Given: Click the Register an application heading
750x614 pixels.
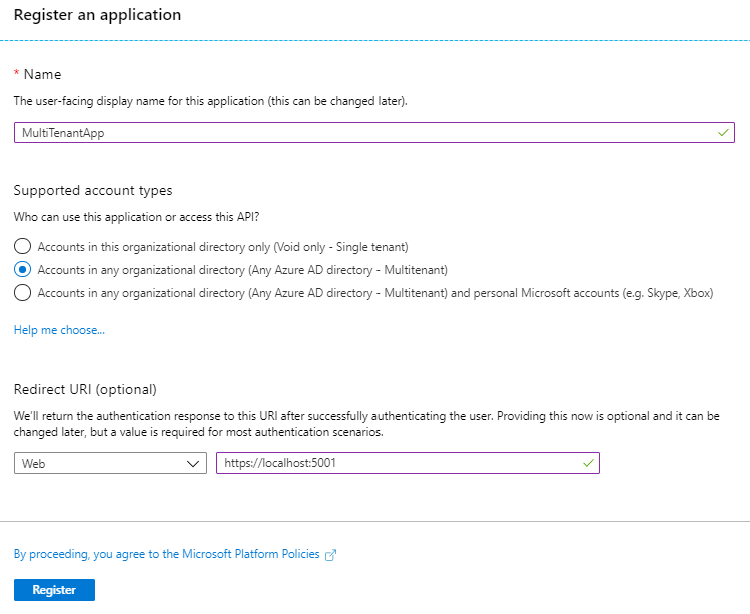Looking at the screenshot, I should pos(98,15).
